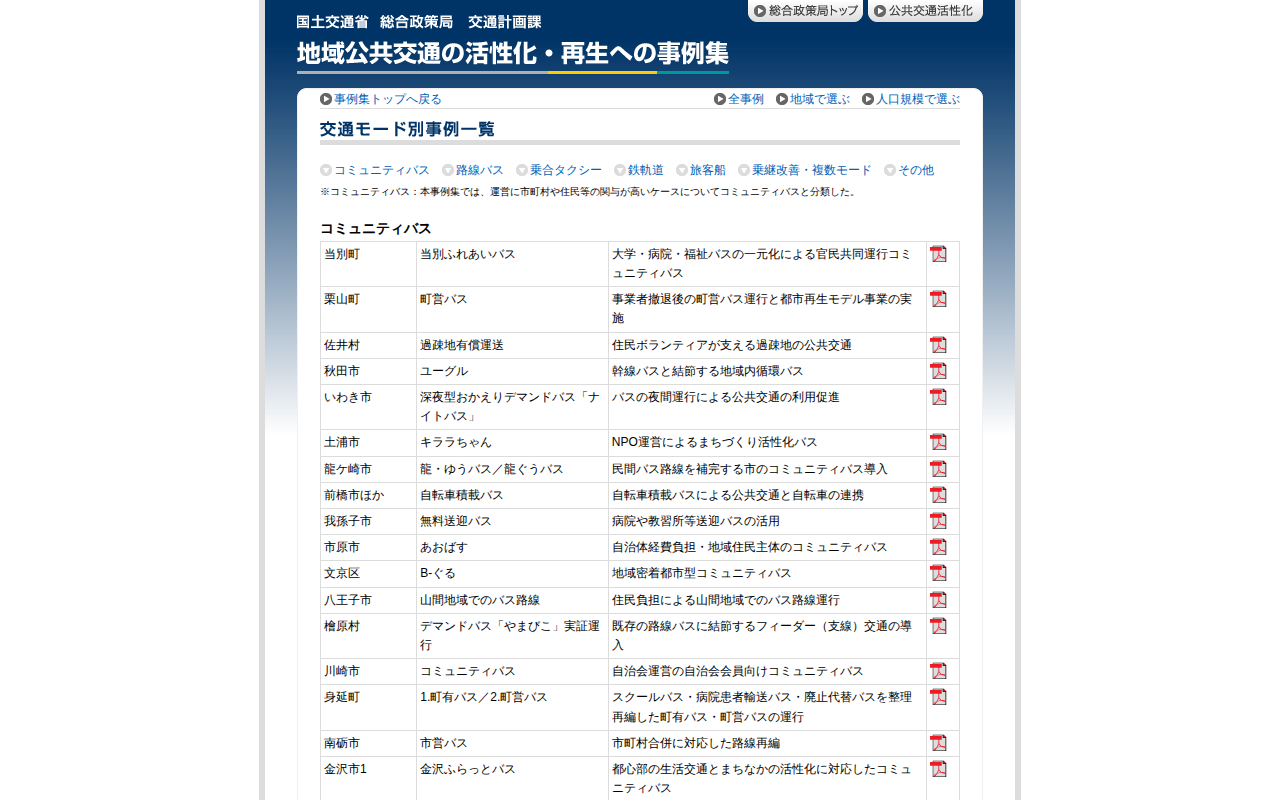Open PDF for 南砺市 市営バス
This screenshot has height=800, width=1280.
click(x=938, y=743)
